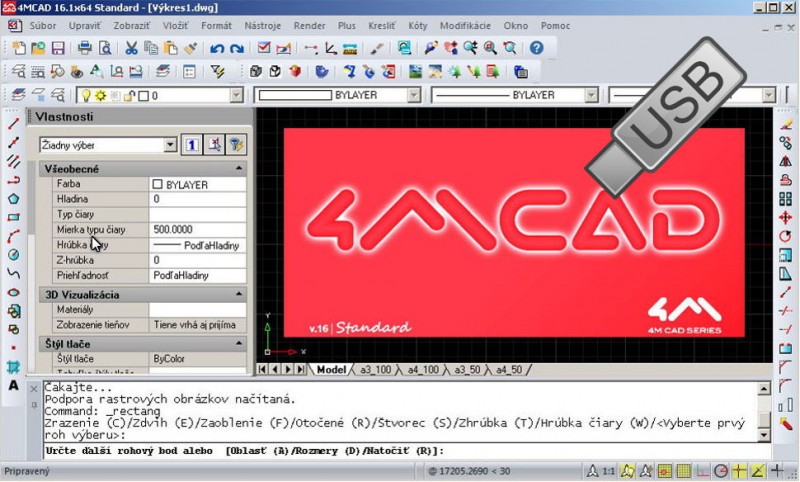The height and width of the screenshot is (482, 800).
Task: Click the Hrúbka čiary PodľaHladiny value
Action: [x=197, y=245]
